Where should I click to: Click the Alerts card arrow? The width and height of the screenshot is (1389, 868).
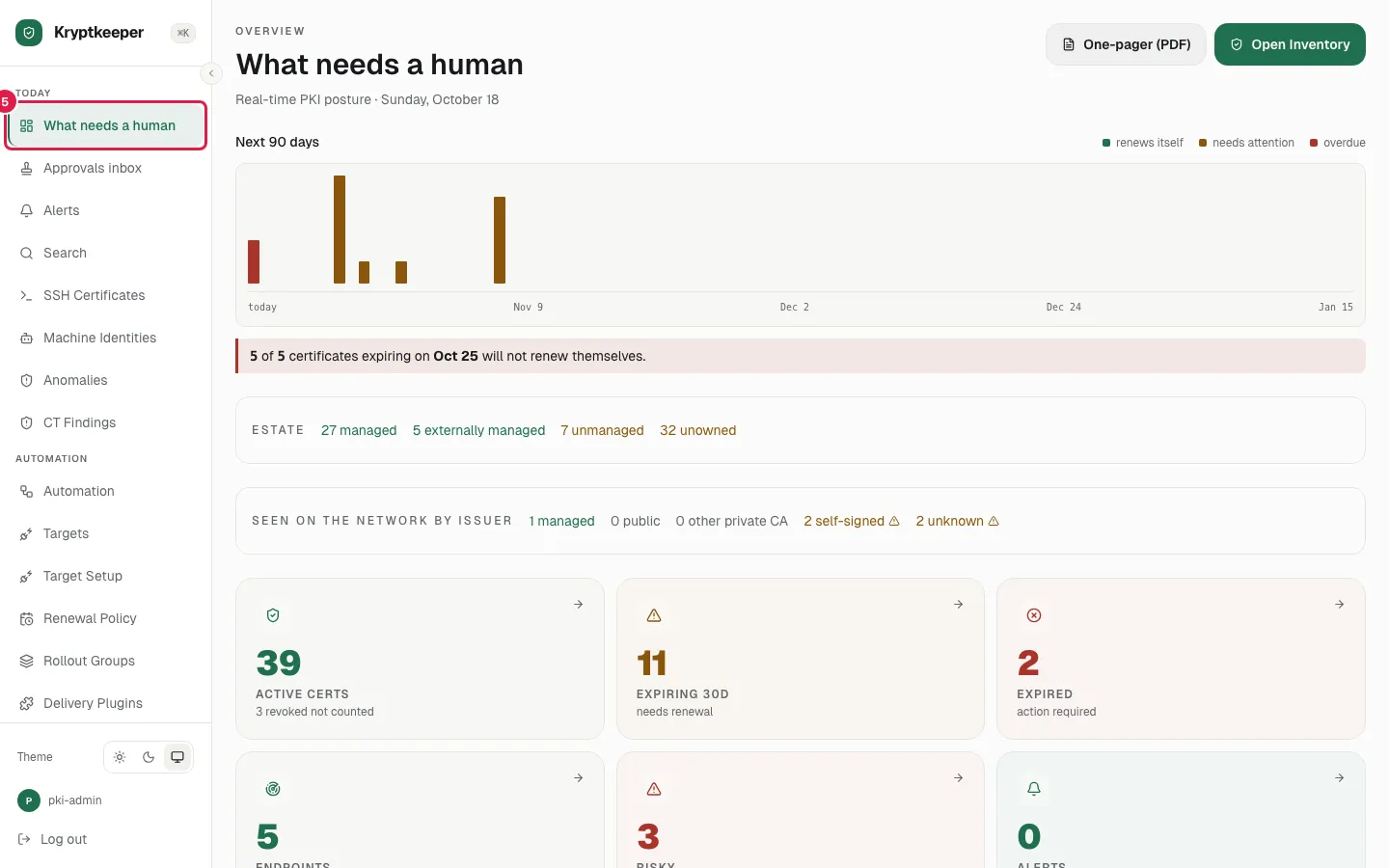(x=1340, y=778)
